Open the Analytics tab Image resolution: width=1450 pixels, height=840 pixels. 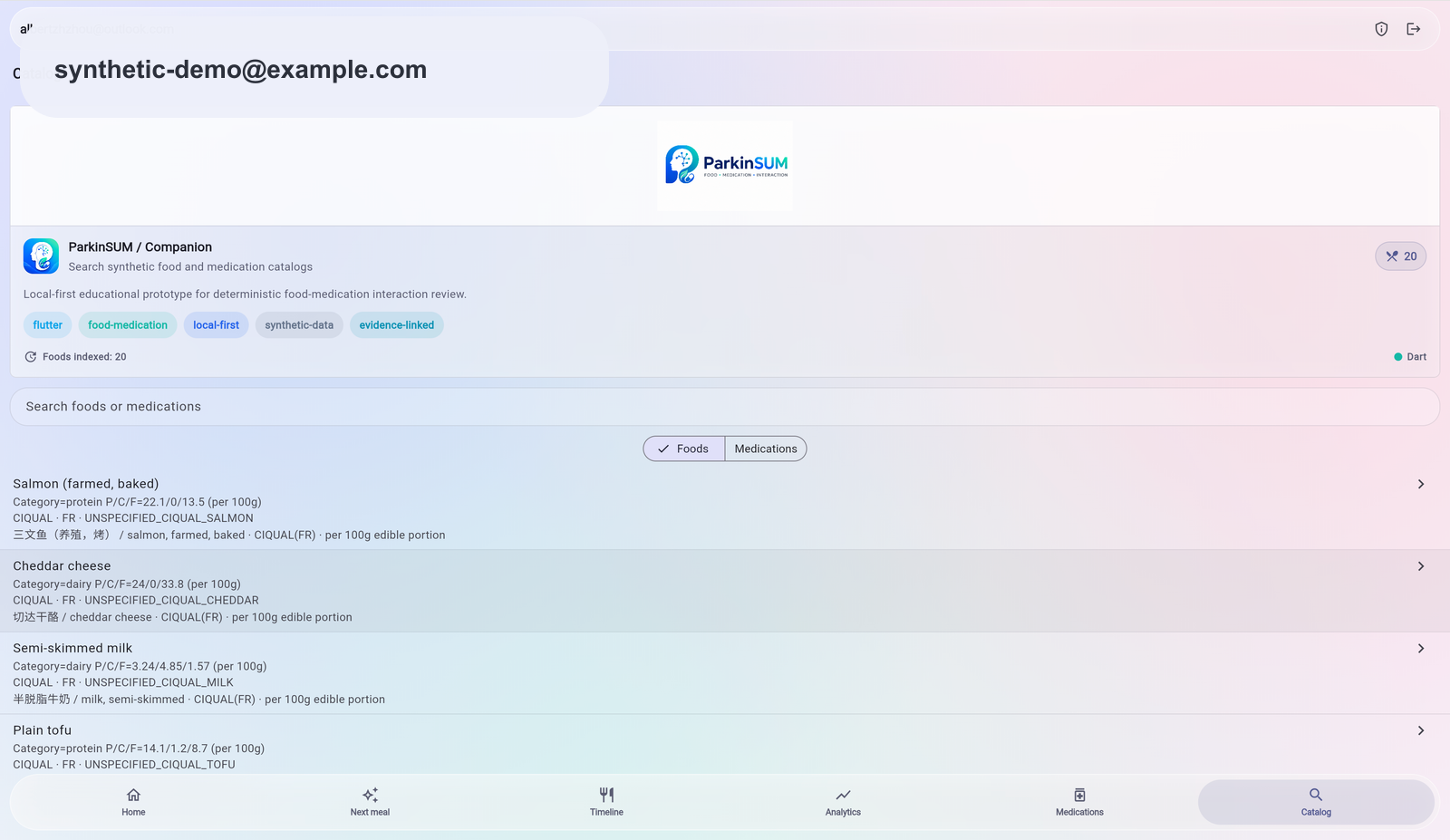[x=843, y=802]
